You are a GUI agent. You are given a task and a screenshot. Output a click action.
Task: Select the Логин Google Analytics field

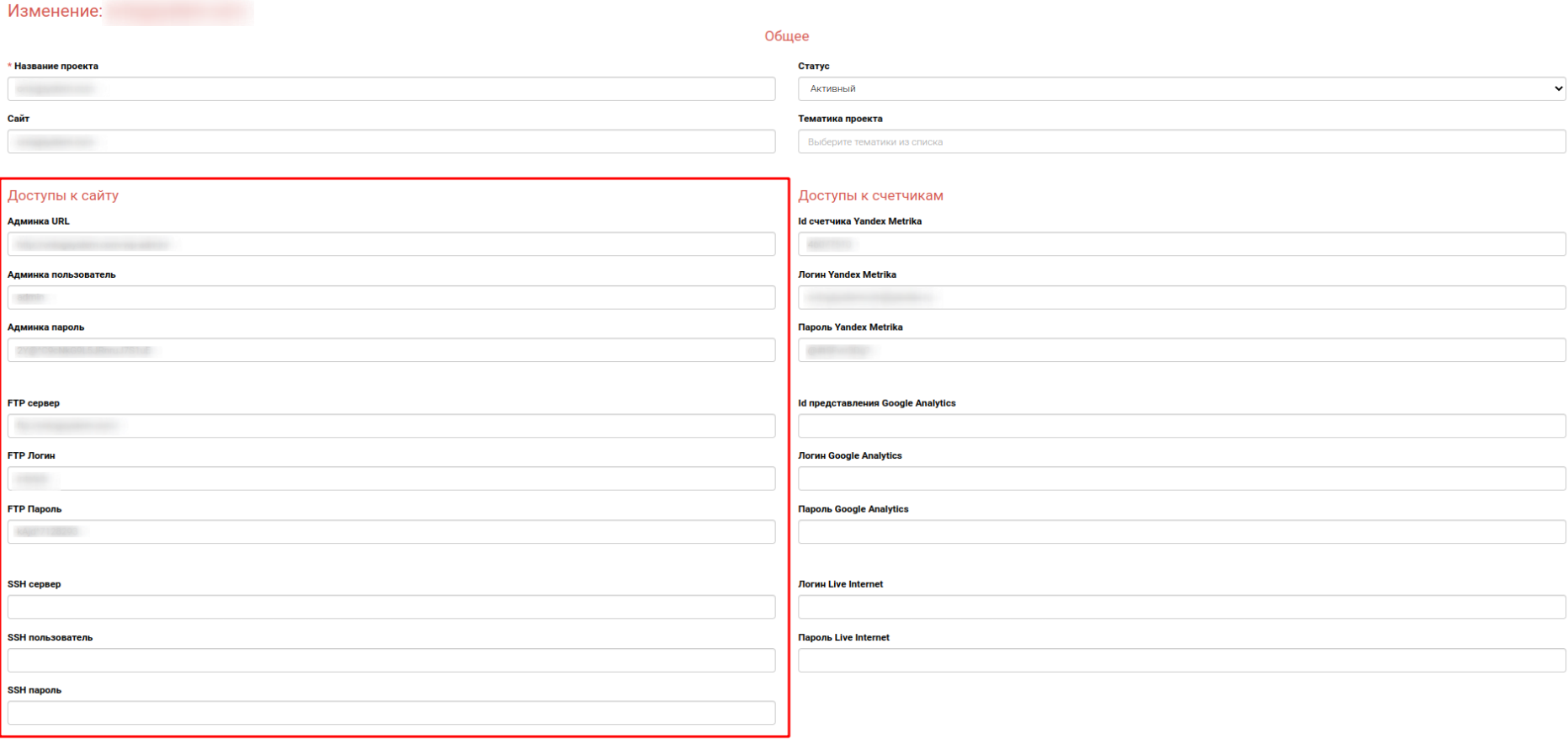tap(1181, 479)
